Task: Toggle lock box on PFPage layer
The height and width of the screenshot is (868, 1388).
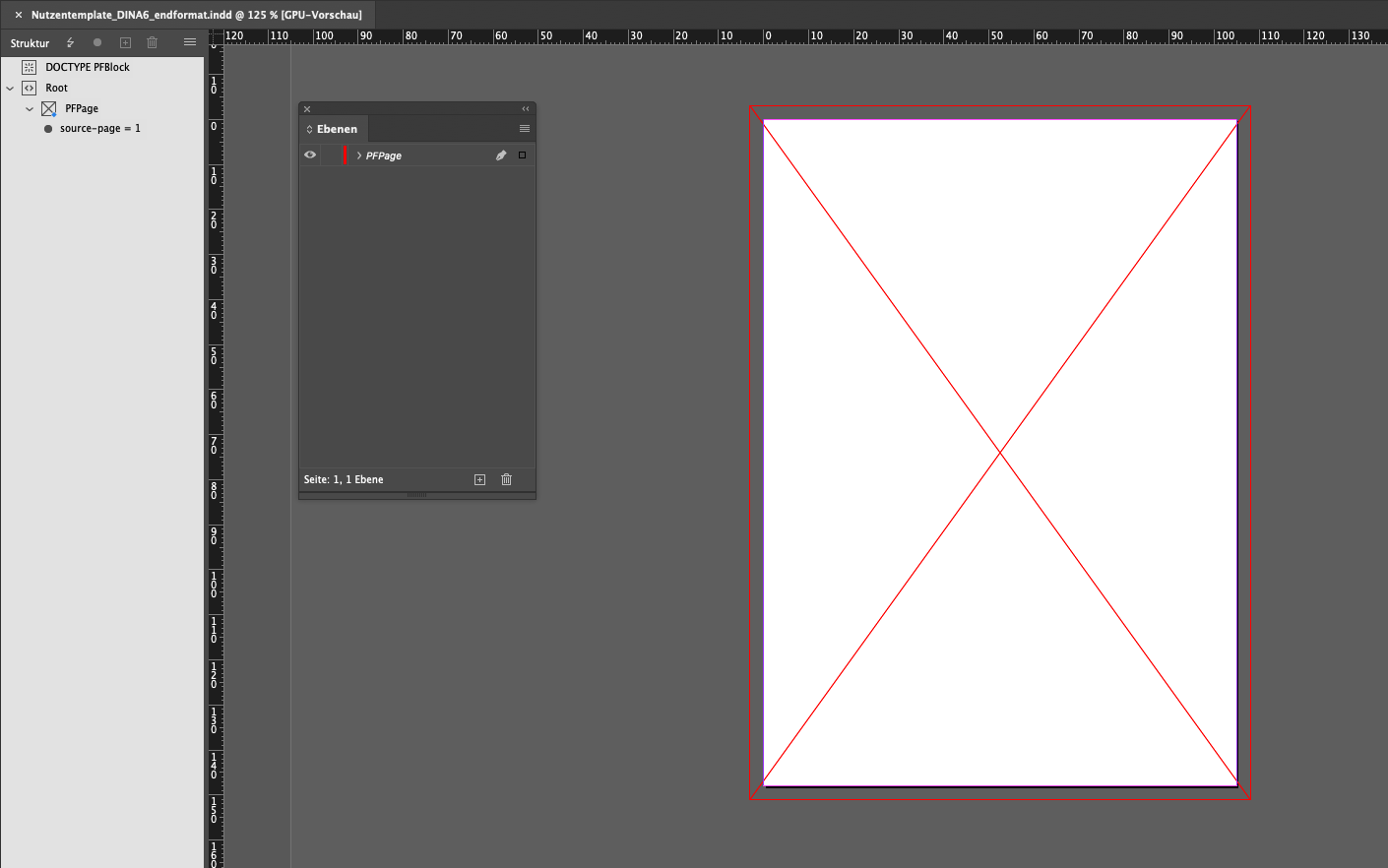Action: (330, 155)
